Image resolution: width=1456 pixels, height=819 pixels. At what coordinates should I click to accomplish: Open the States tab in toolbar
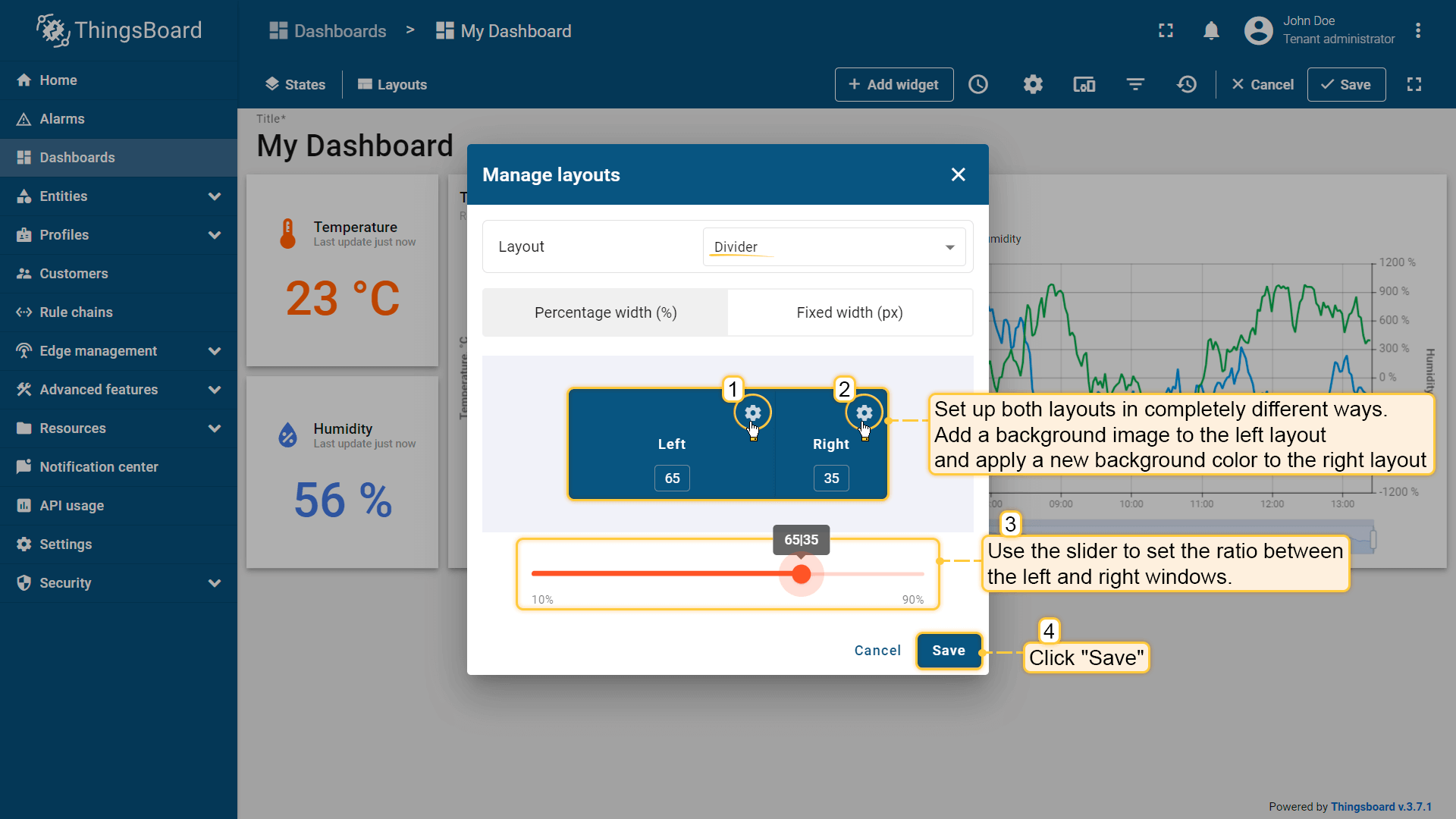click(x=295, y=84)
